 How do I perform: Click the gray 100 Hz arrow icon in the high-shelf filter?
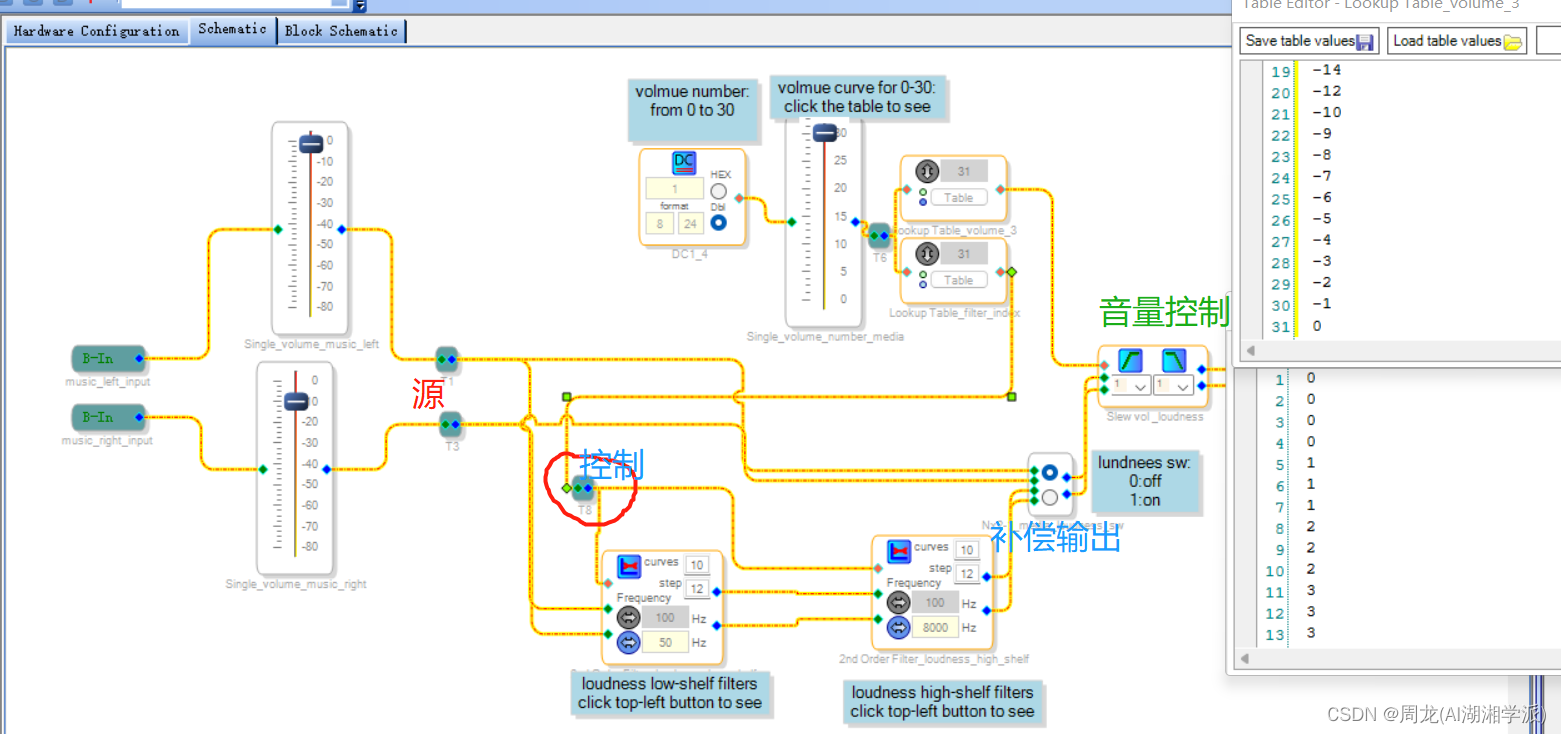[x=898, y=602]
